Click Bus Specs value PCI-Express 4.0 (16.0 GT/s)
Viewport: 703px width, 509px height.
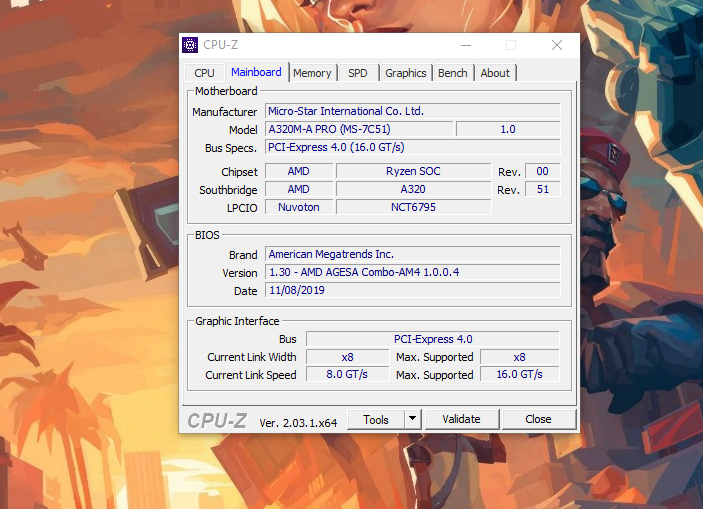412,147
